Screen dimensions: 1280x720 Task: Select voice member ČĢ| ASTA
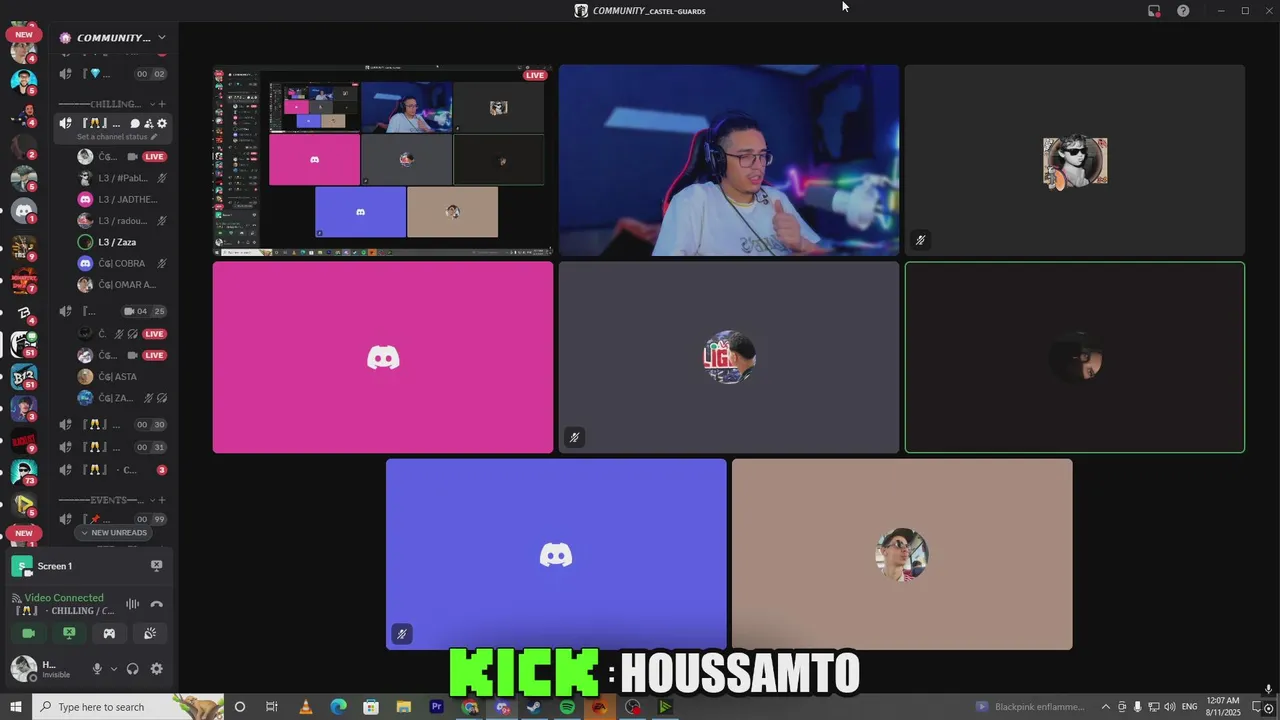(x=113, y=376)
